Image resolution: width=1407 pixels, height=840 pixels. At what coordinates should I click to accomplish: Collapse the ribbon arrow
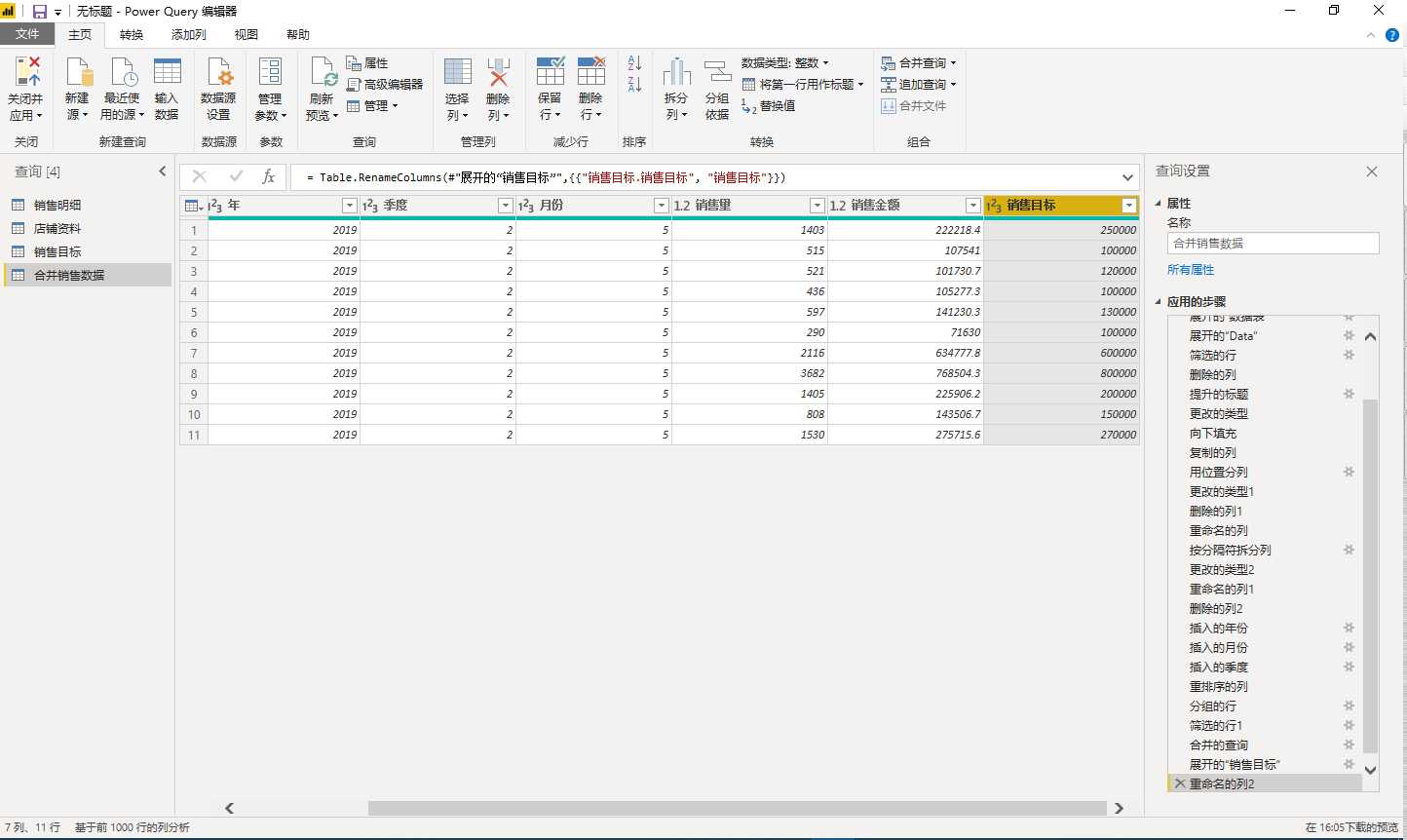point(1371,35)
